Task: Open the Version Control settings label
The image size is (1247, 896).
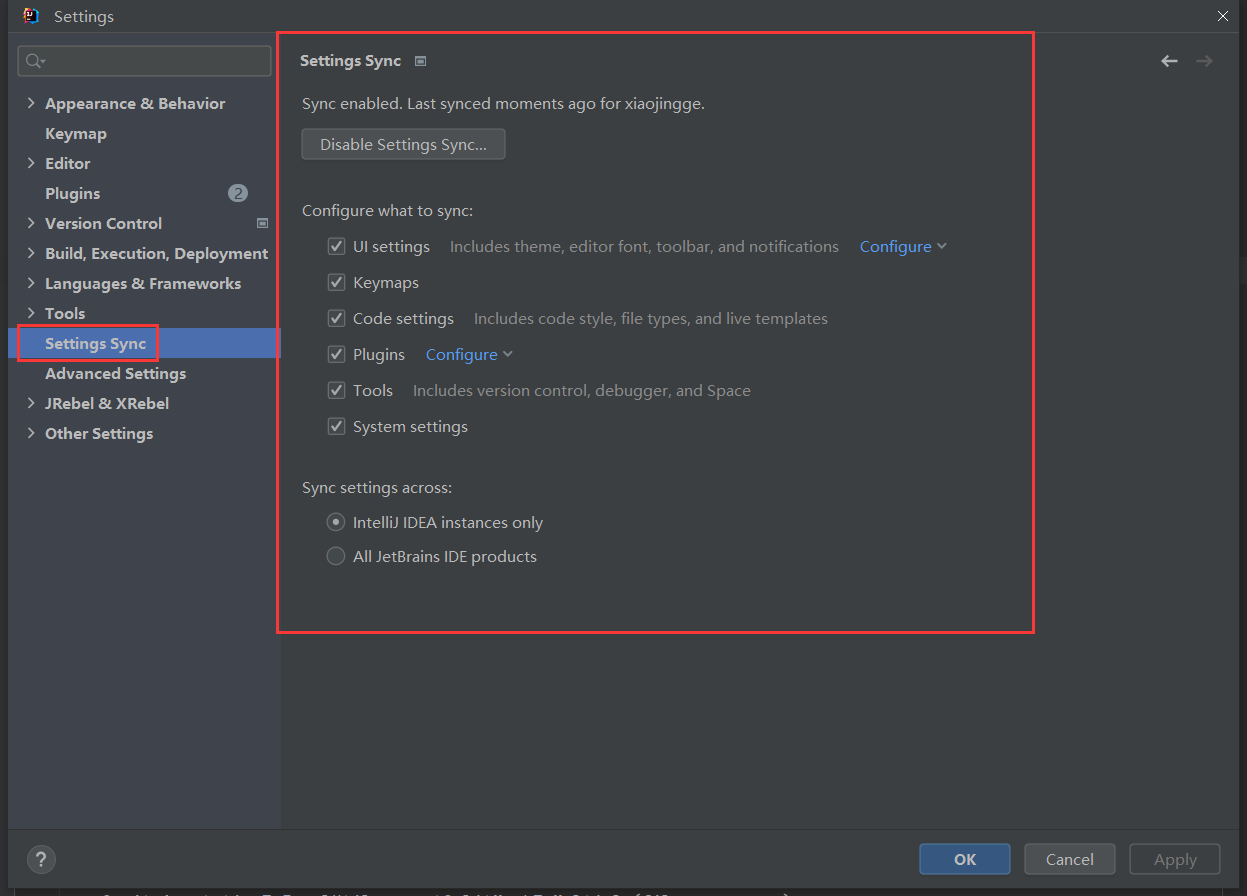Action: (x=104, y=223)
